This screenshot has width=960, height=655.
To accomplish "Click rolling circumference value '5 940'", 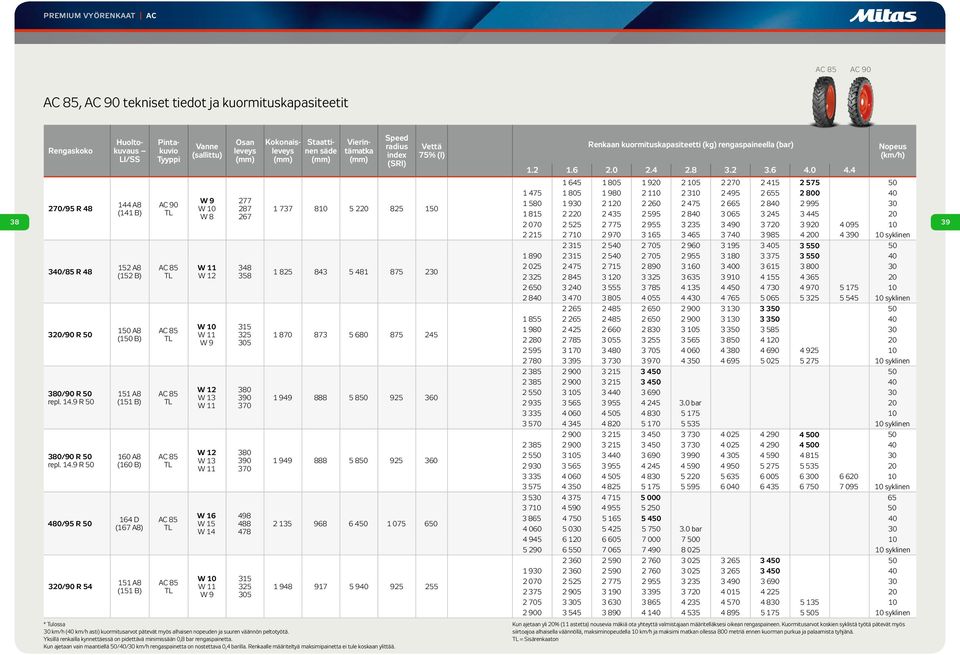I will coord(359,586).
